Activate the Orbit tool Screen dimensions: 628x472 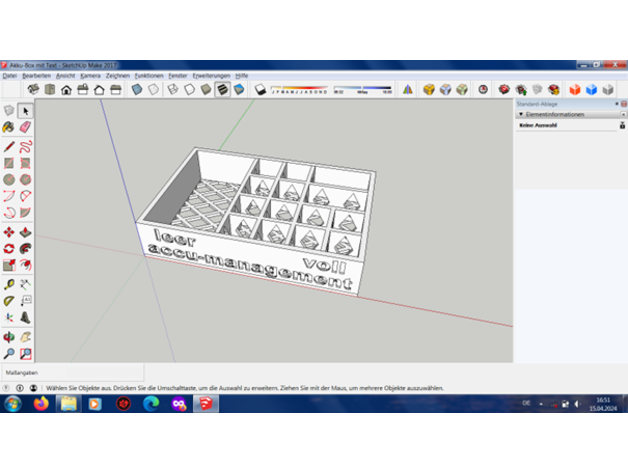9,336
